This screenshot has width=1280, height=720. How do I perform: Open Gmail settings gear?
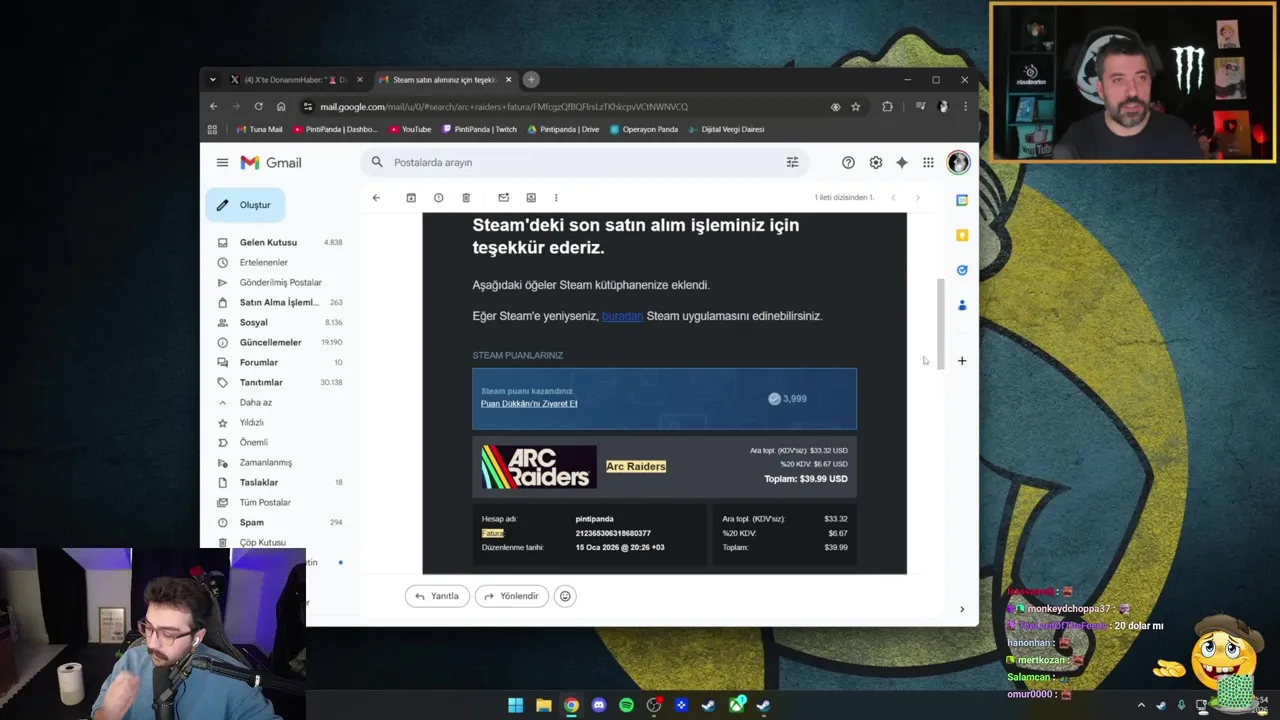(875, 162)
